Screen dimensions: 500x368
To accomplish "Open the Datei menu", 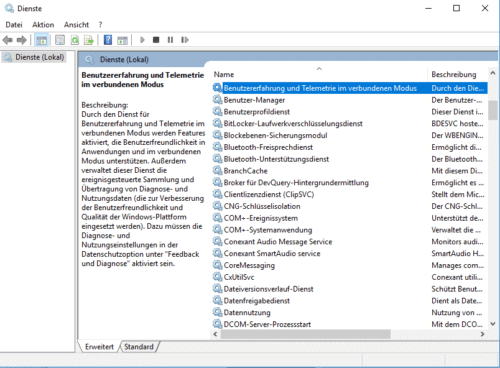I will click(x=14, y=25).
